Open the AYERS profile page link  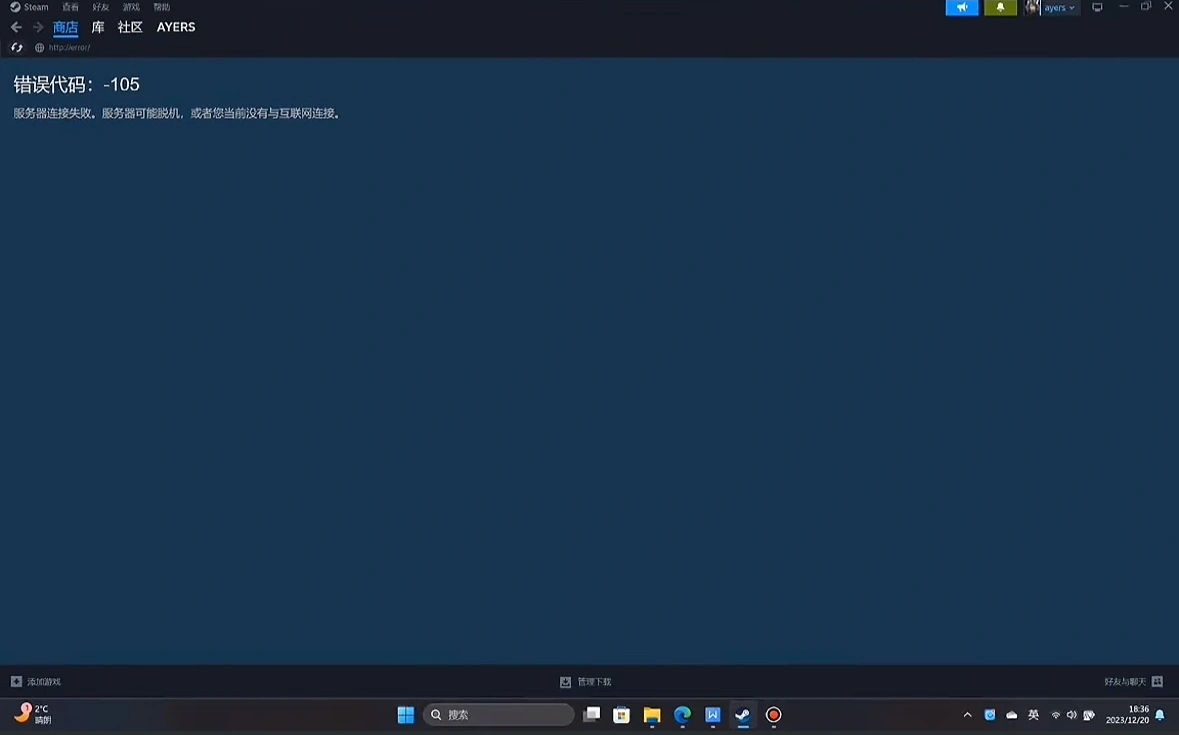[x=175, y=27]
